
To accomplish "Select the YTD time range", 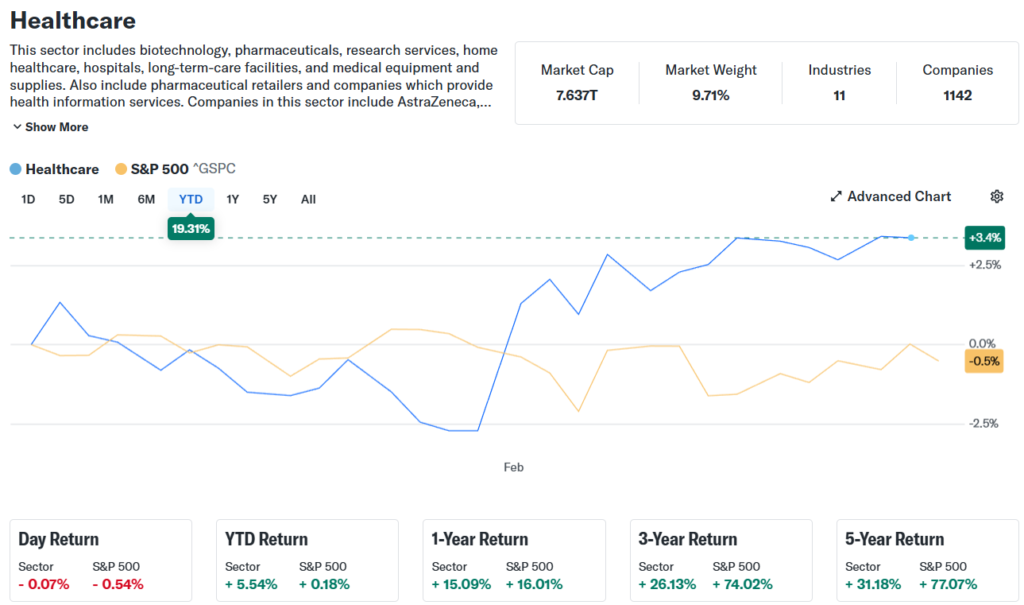I will coord(190,199).
